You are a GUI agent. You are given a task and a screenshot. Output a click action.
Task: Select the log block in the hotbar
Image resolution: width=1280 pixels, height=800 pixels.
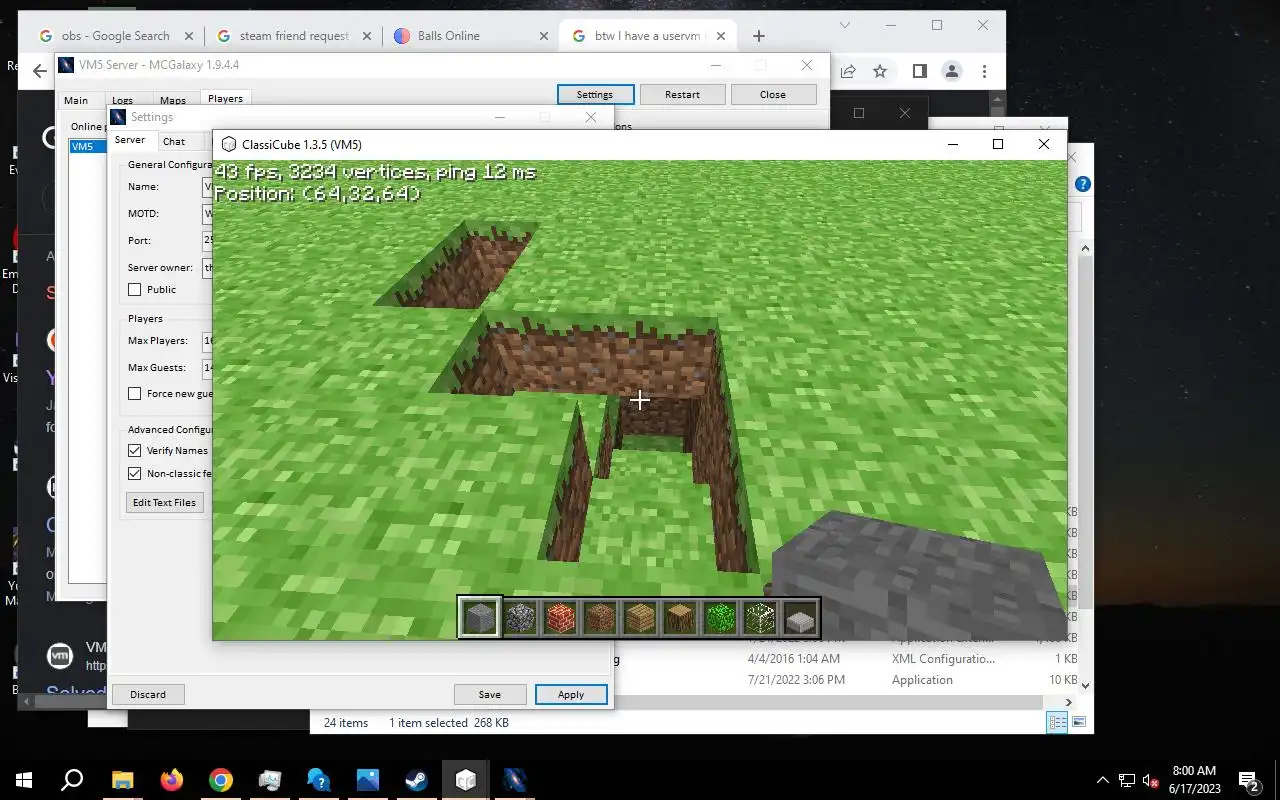(x=679, y=617)
